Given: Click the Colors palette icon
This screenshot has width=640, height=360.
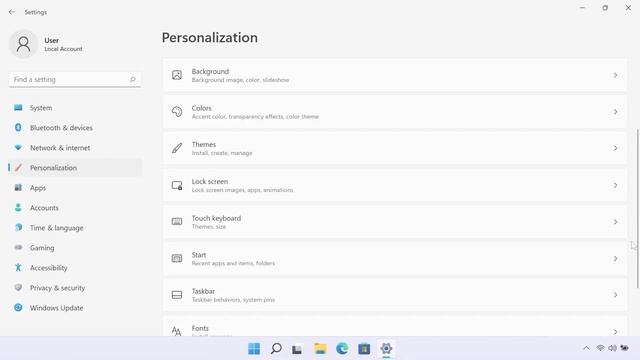Looking at the screenshot, I should 177,112.
